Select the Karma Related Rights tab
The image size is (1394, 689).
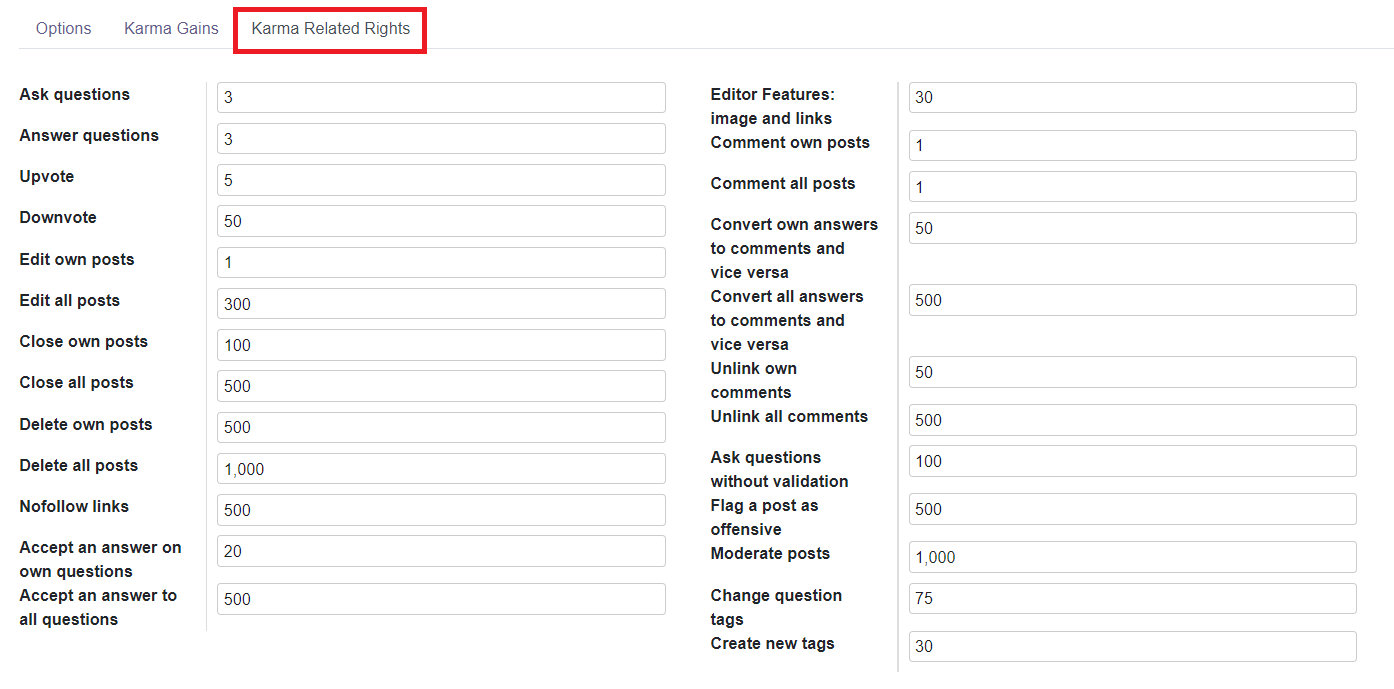click(x=329, y=28)
